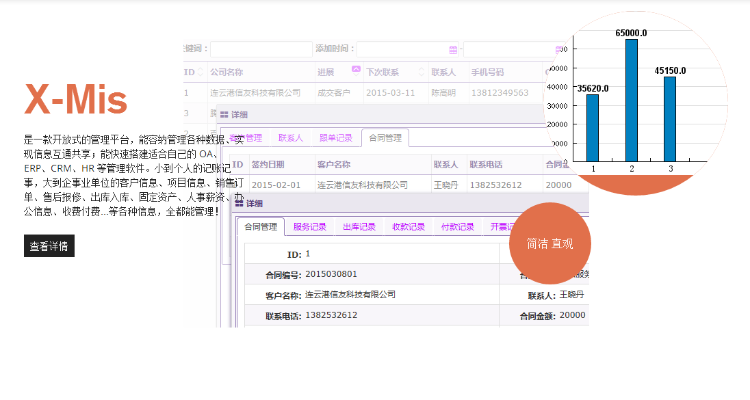Screen dimensions: 750x400
Task: Click the 65000.0 bar in the chart
Action: point(631,100)
